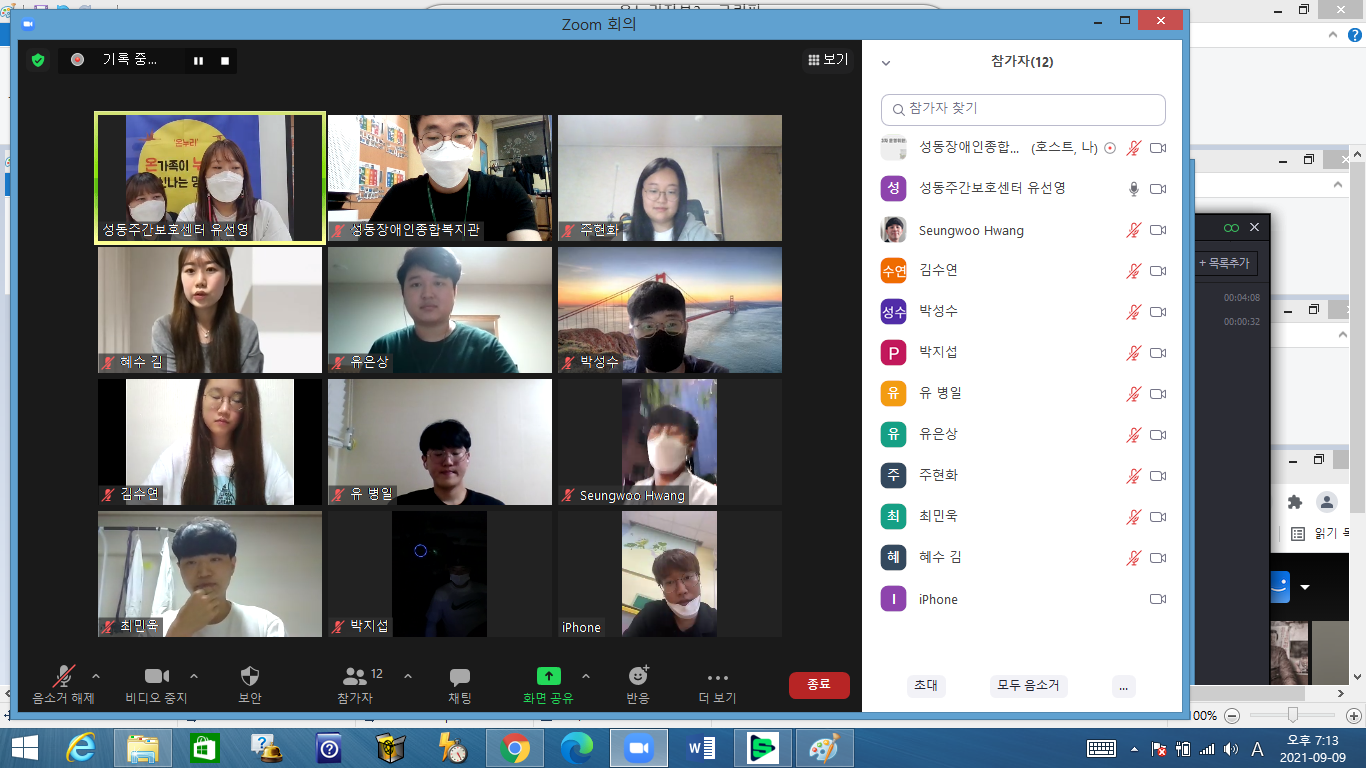Stop the recording
Viewport: 1366px width, 768px height.
click(x=225, y=61)
